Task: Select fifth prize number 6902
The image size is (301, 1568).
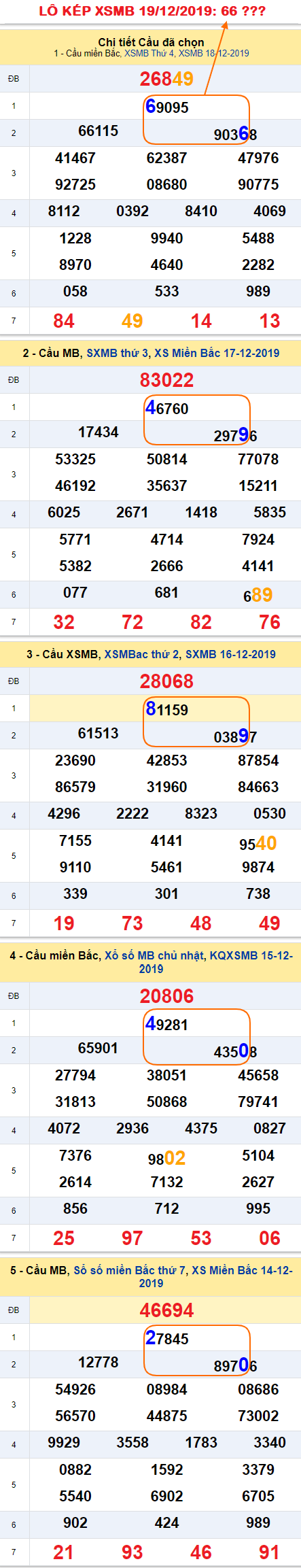Action: [x=166, y=1497]
